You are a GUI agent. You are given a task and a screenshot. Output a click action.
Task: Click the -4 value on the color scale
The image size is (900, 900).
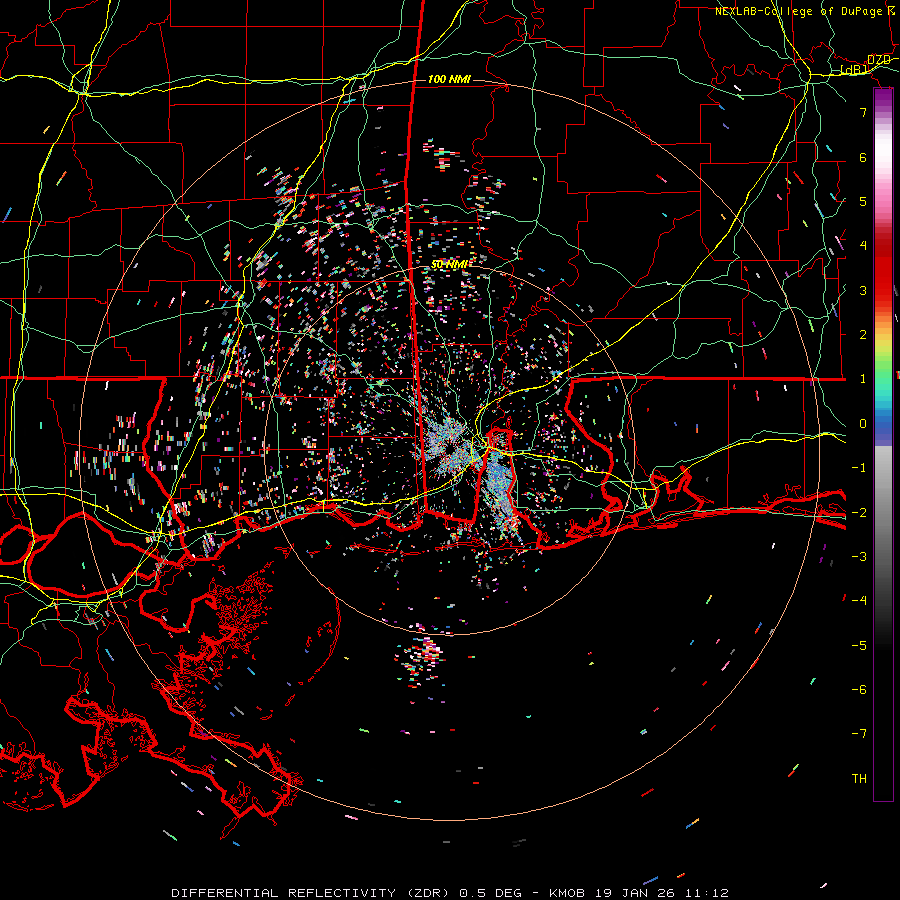(859, 601)
